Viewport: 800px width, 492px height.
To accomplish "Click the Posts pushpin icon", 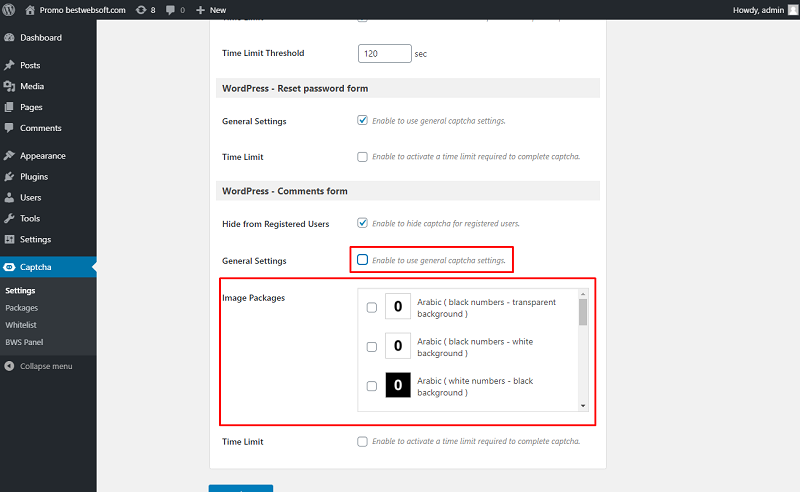I will (9, 65).
